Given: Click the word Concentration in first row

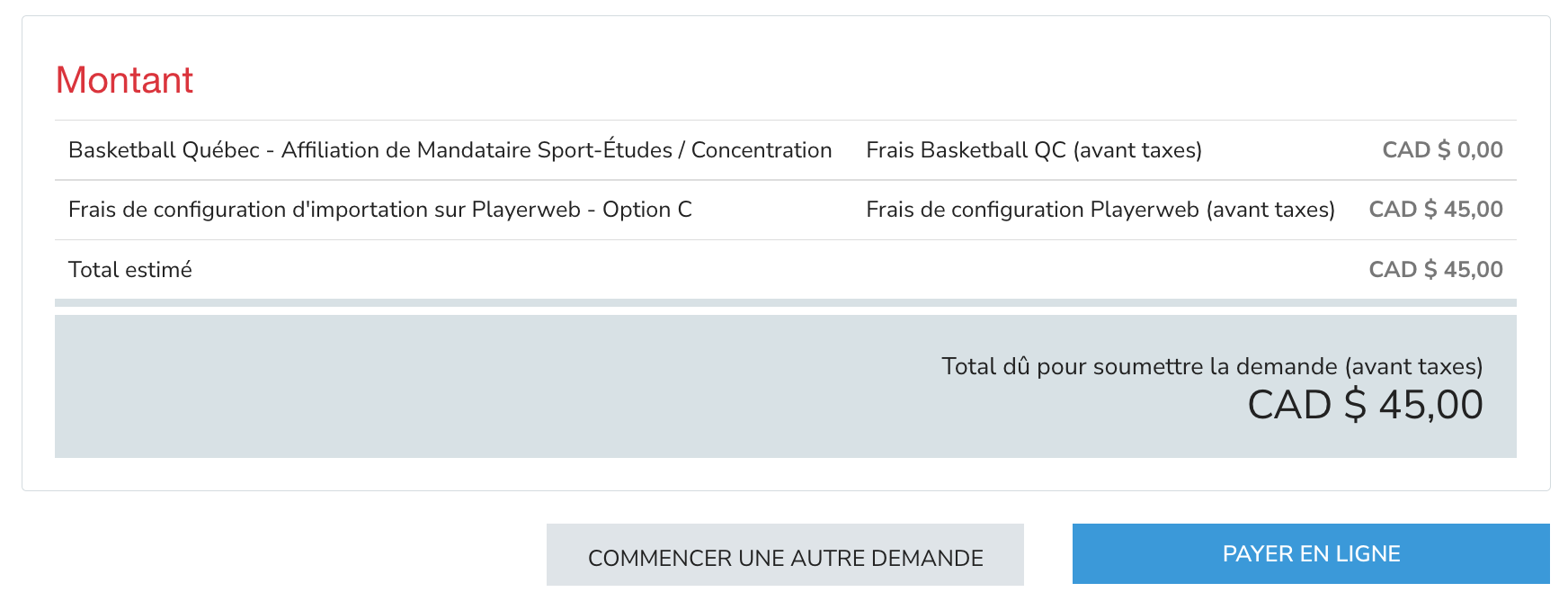Looking at the screenshot, I should [762, 150].
